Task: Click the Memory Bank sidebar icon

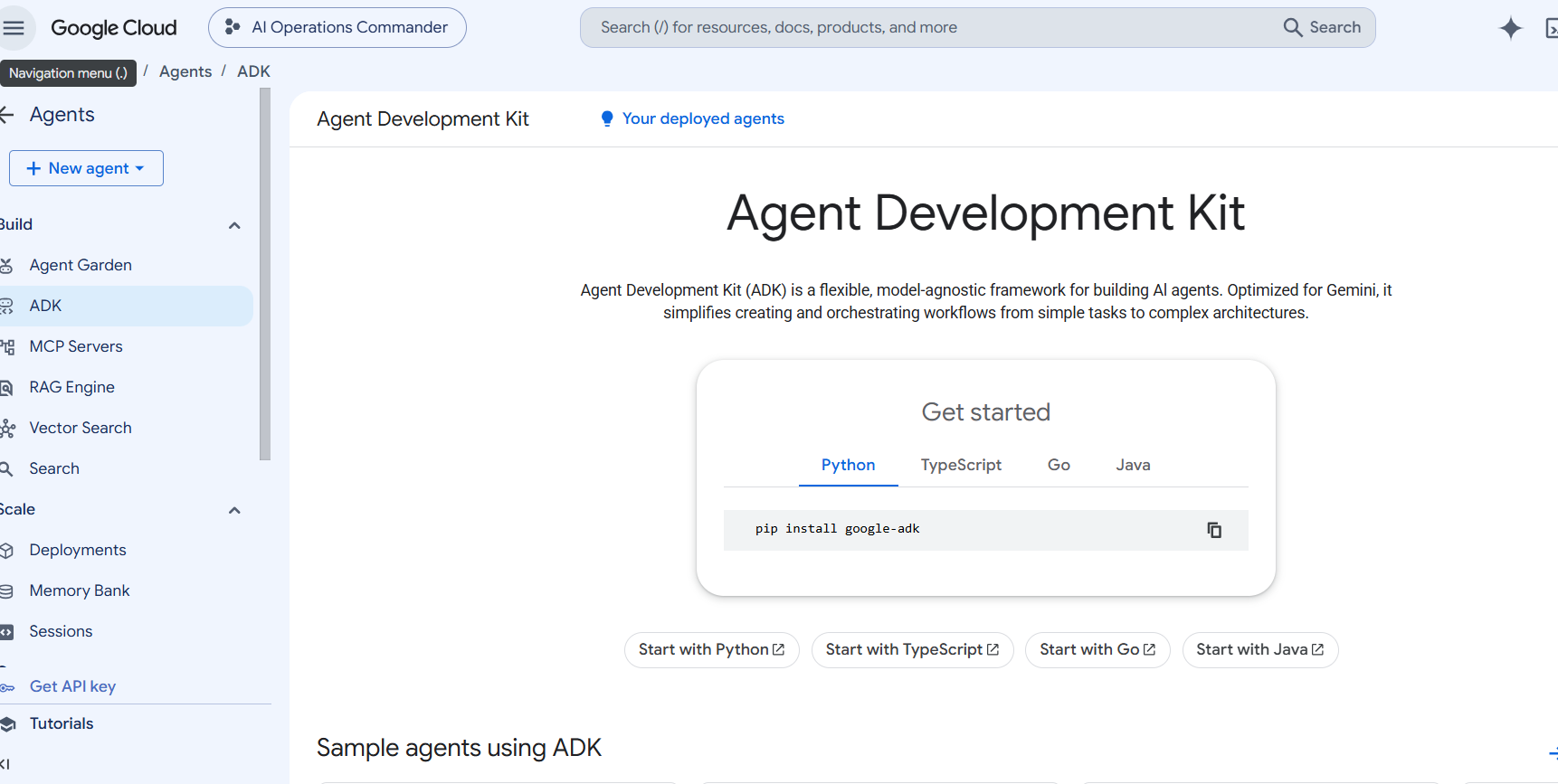Action: click(6, 590)
